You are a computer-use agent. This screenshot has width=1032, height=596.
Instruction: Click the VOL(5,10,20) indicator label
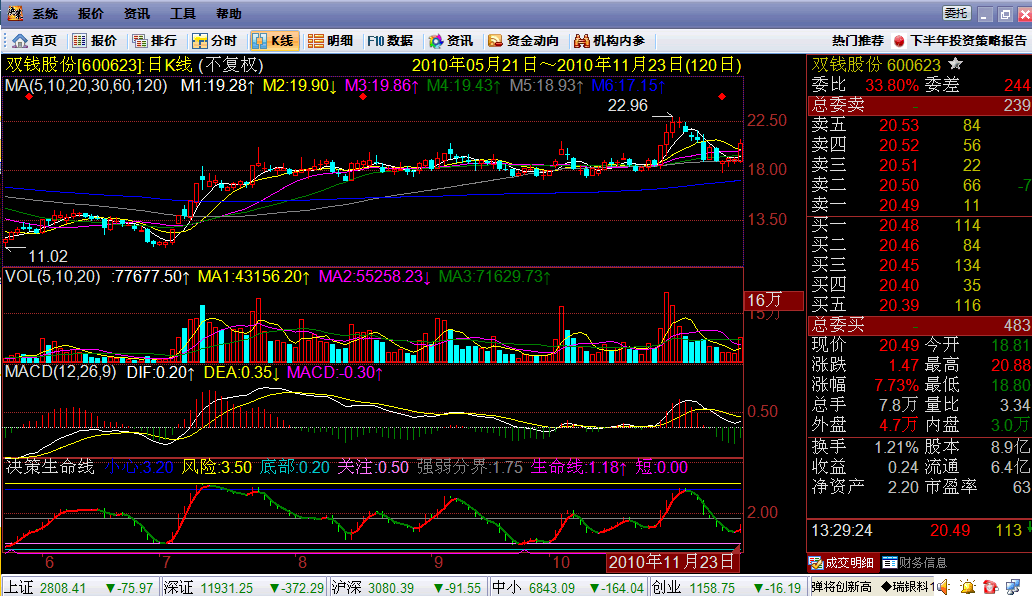(53, 276)
